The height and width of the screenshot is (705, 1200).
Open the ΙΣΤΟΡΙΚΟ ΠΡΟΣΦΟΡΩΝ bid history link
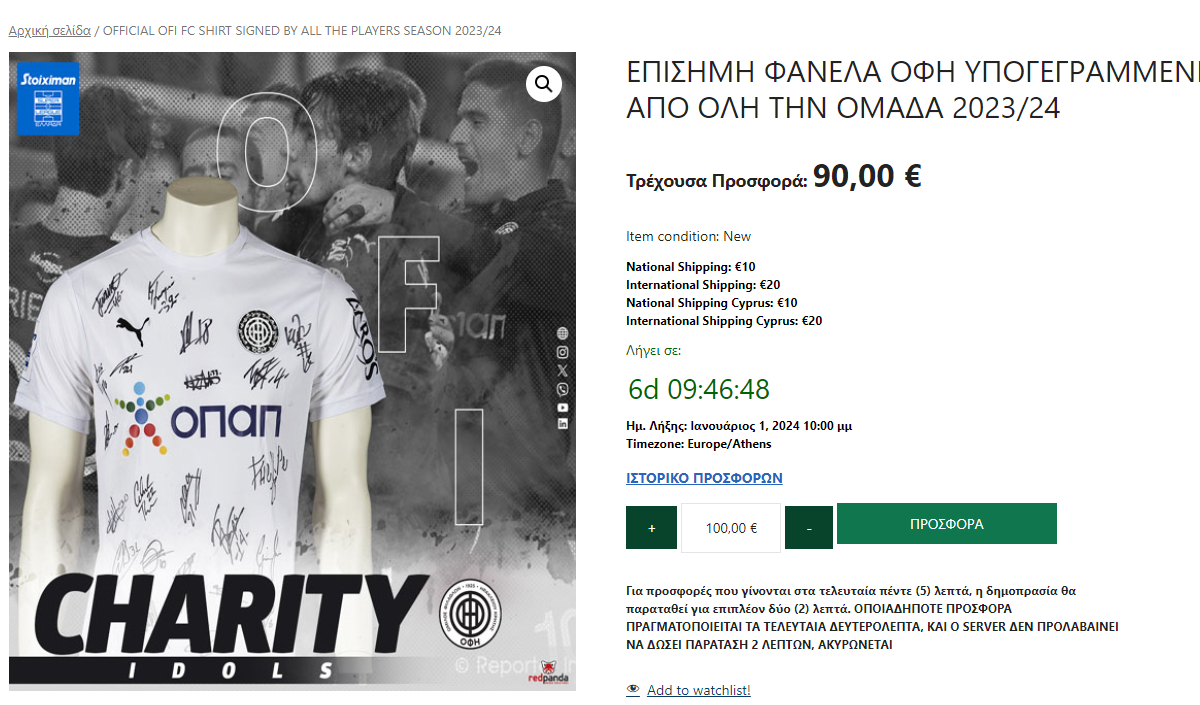tap(704, 478)
